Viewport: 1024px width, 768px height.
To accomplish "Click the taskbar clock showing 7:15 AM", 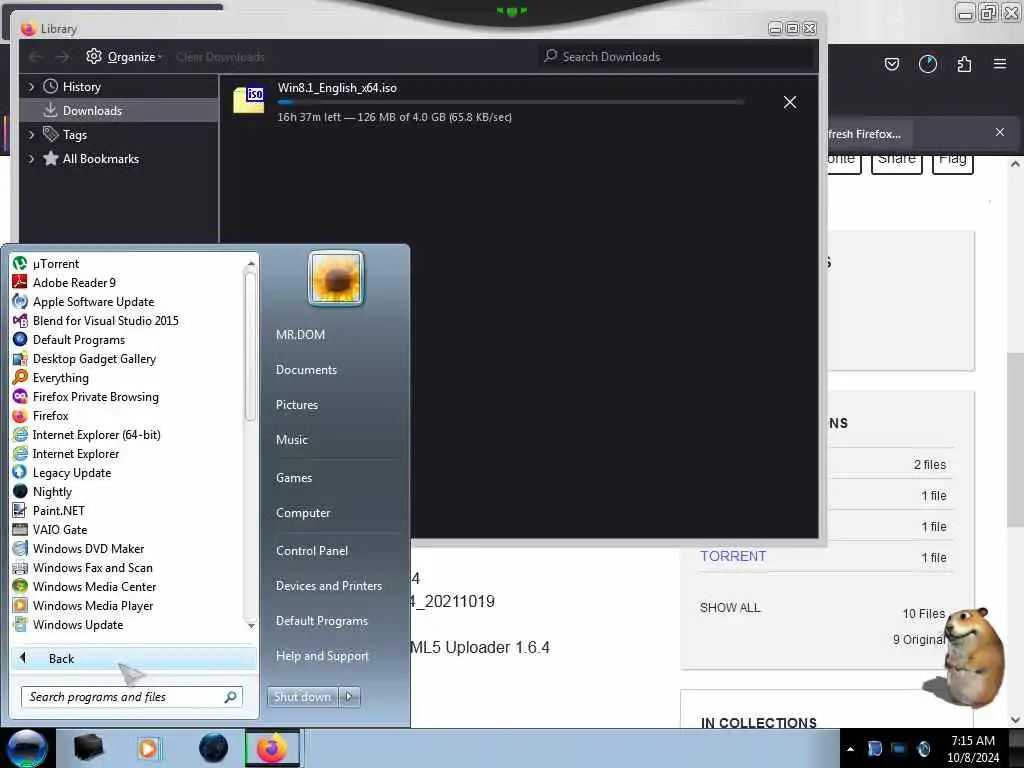I will click(973, 748).
